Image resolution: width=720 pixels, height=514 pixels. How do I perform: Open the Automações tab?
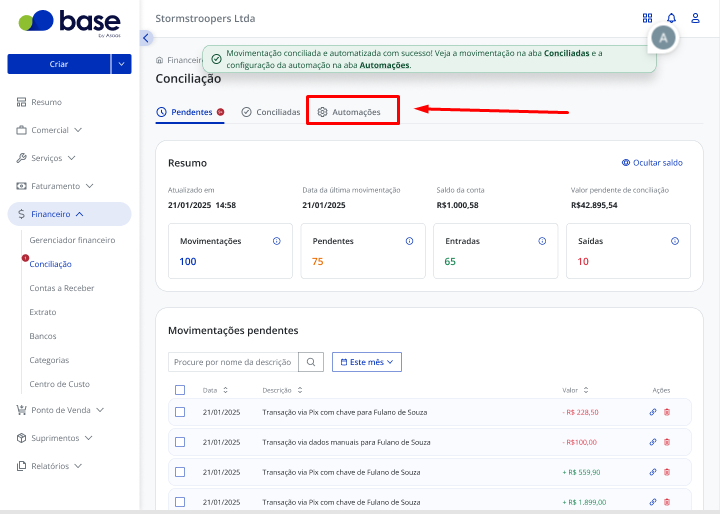(349, 112)
